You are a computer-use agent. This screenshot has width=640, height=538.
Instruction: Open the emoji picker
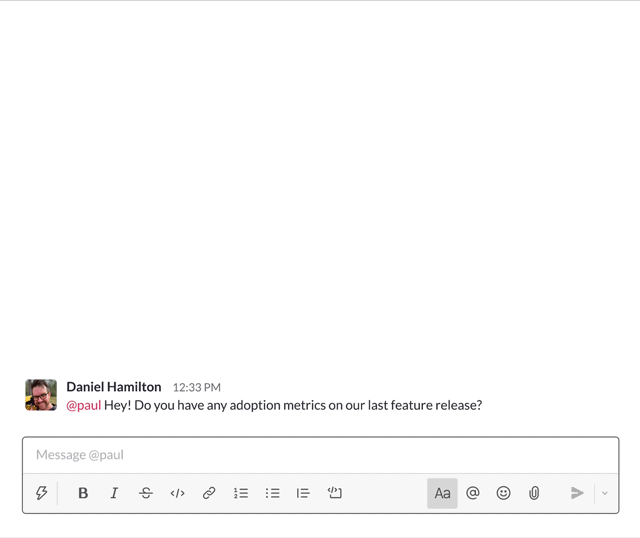pyautogui.click(x=503, y=493)
